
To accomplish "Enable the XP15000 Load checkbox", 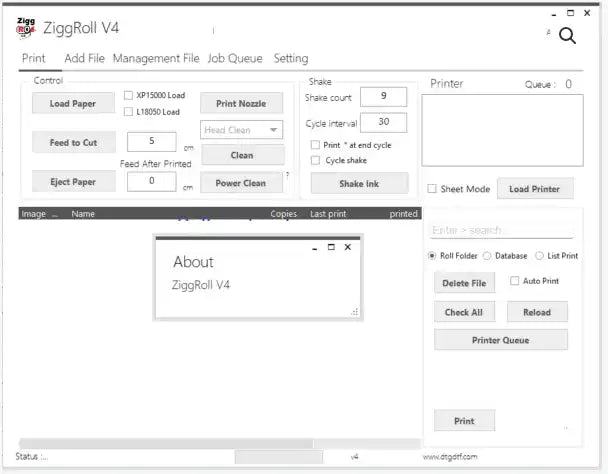I will 128,95.
